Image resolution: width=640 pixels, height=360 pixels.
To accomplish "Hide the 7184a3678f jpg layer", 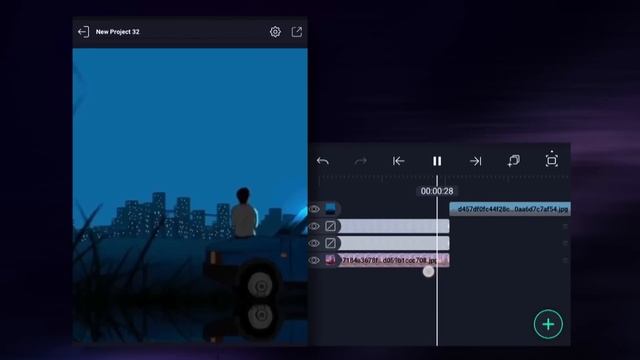I will (x=314, y=260).
